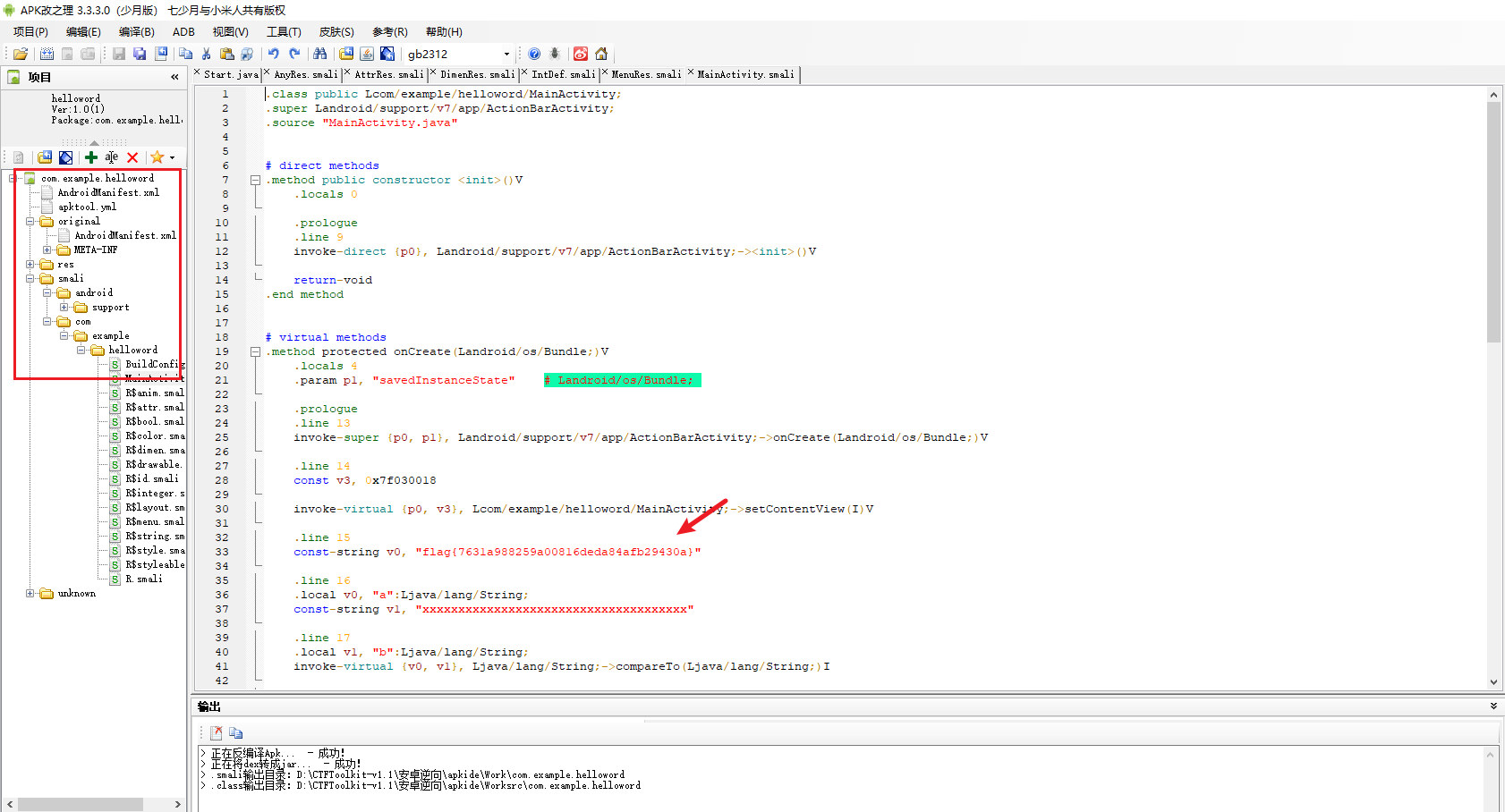This screenshot has height=812, width=1505.
Task: Collapse the onCreate method fold marker
Action: pos(256,351)
